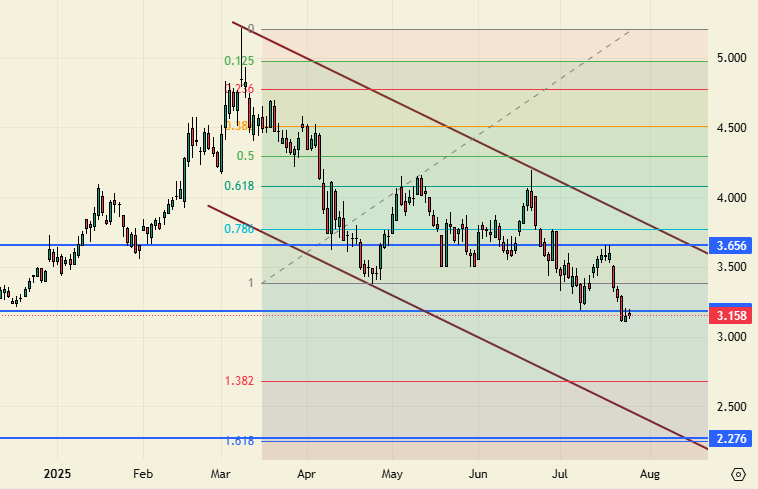Click the 2.276 blue price label
This screenshot has height=489, width=758.
[x=732, y=438]
